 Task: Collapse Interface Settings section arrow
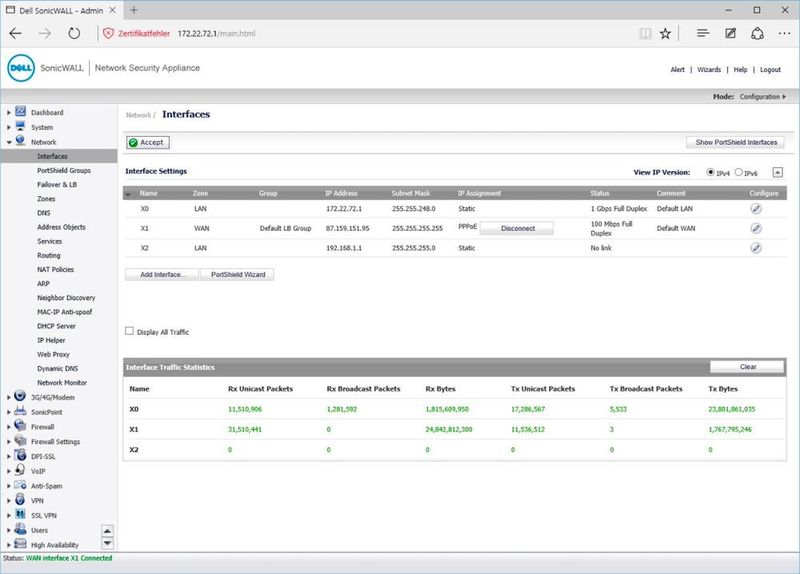(x=777, y=172)
